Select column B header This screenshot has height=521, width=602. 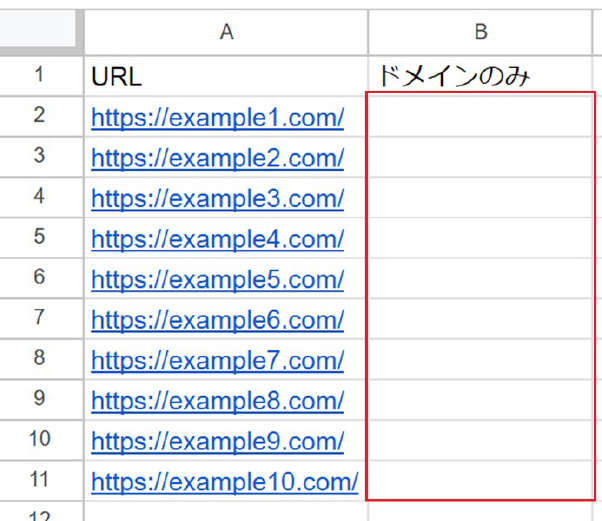coord(480,32)
